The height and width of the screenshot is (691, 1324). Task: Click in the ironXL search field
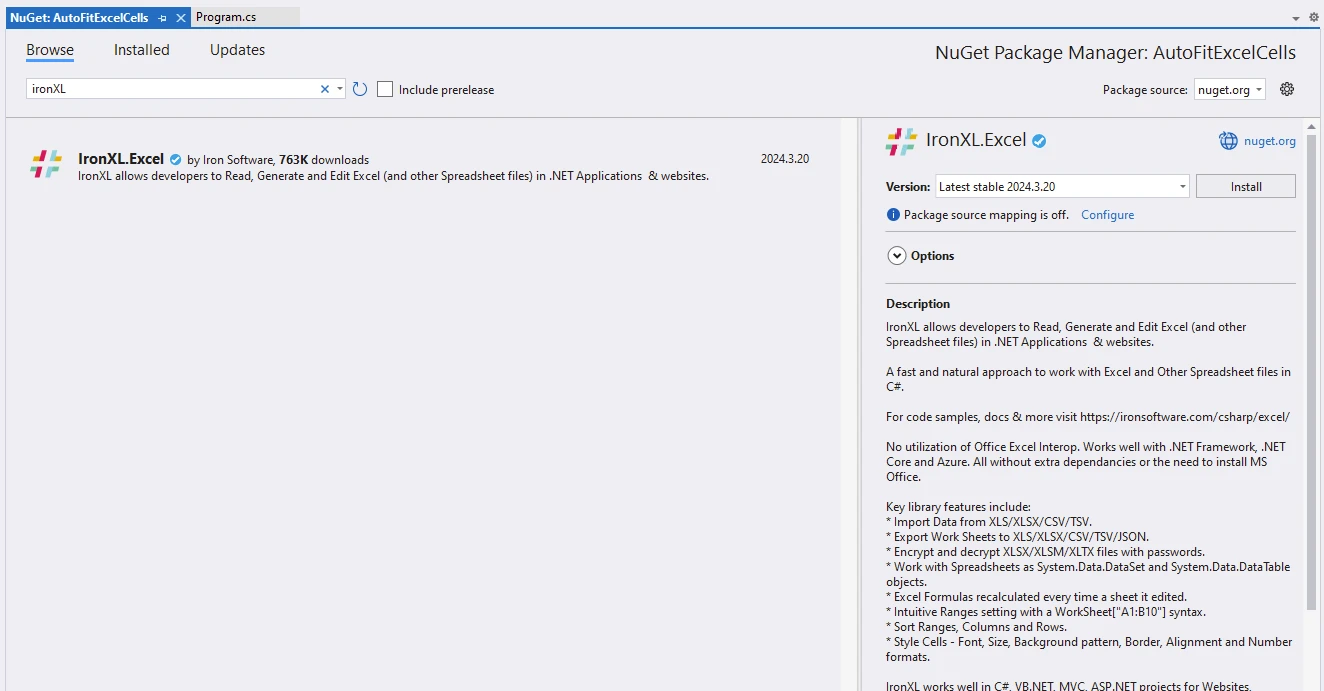coord(170,89)
